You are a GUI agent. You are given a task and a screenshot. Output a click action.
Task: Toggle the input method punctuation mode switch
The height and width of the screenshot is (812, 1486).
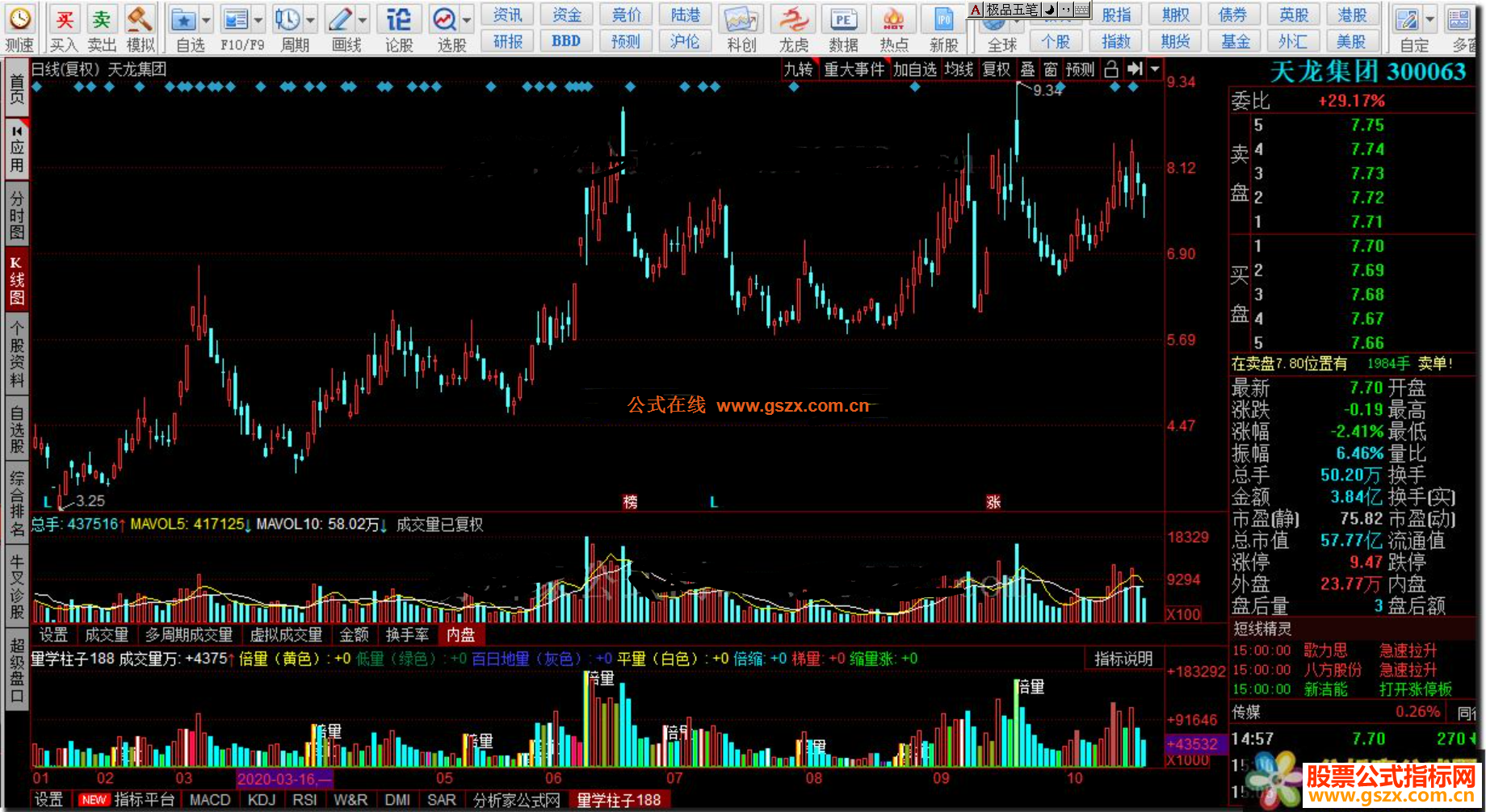(x=1066, y=10)
